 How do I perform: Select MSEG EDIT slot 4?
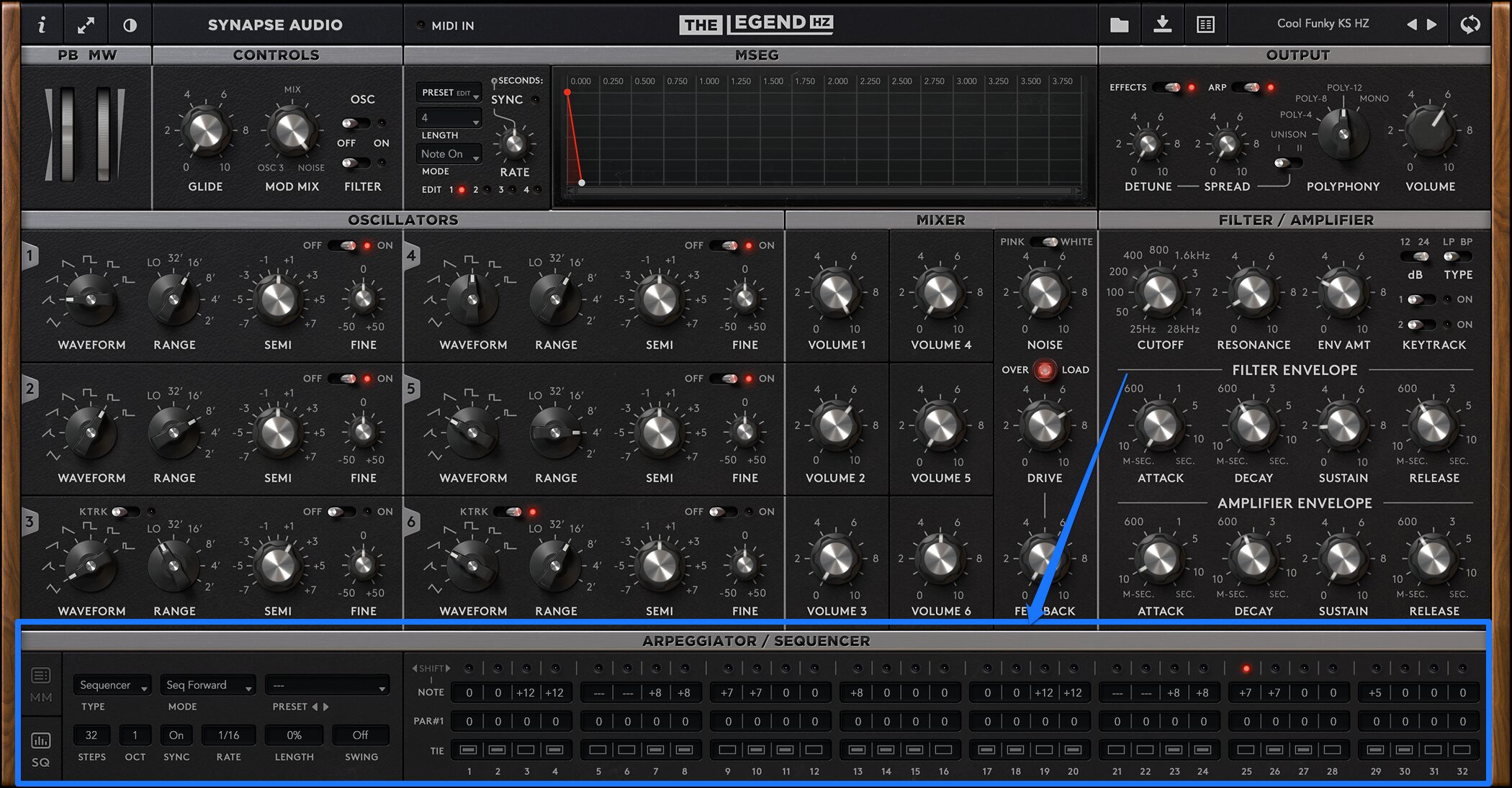click(x=537, y=190)
